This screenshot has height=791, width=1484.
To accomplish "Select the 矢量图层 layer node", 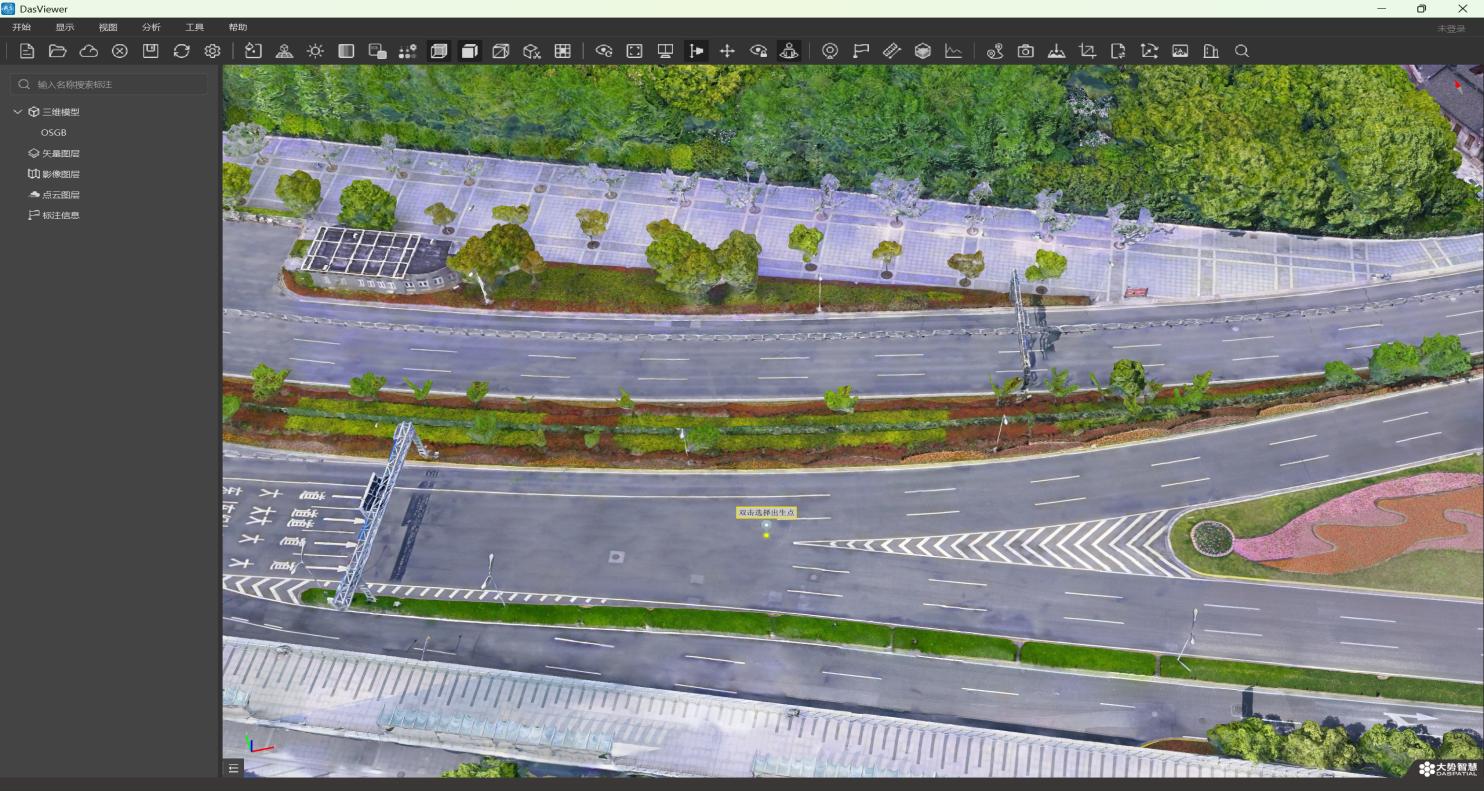I will coord(54,153).
